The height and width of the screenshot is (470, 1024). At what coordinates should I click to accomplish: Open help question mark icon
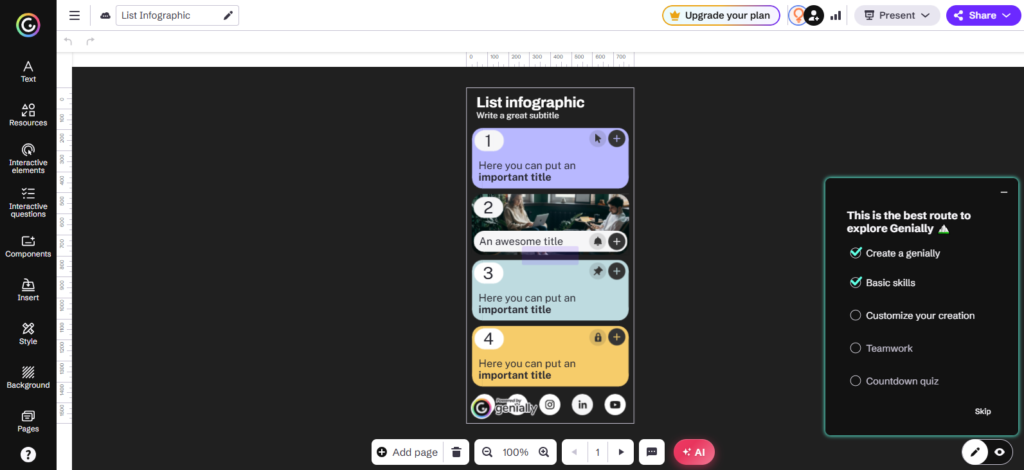(x=28, y=454)
